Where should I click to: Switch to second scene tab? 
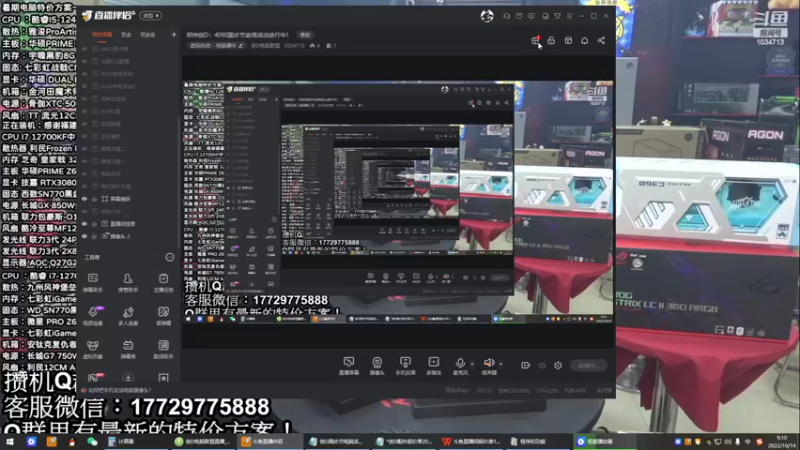point(126,35)
